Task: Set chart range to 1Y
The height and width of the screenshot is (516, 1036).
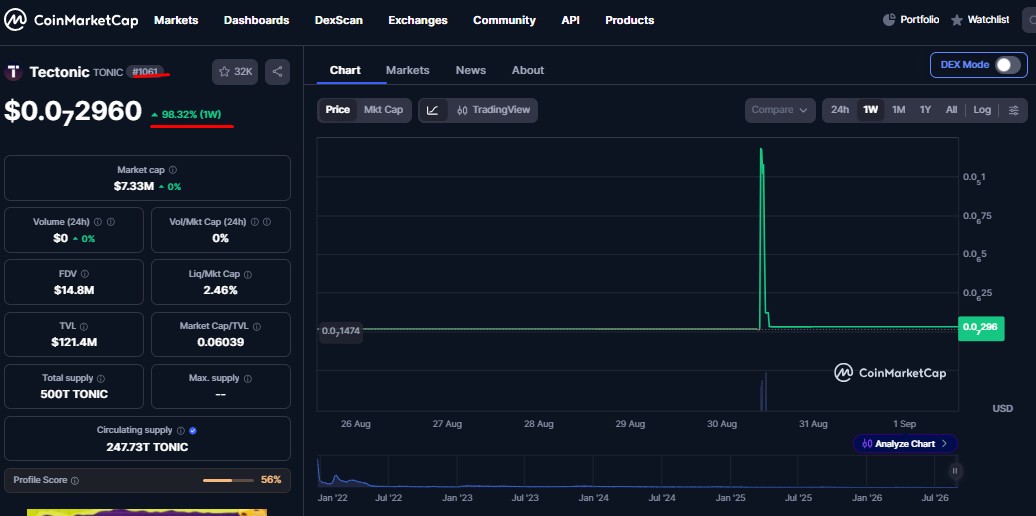Action: click(x=926, y=110)
